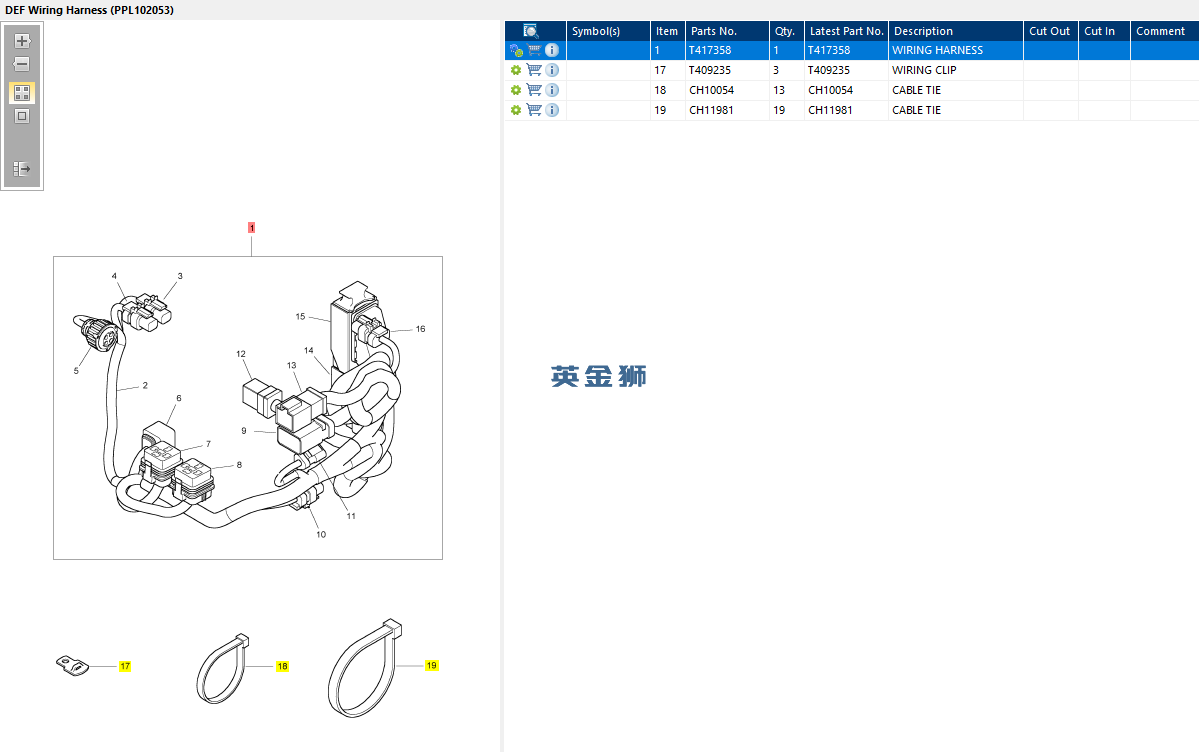Open the assembly gears icon for T417358
The image size is (1199, 752).
(x=516, y=50)
